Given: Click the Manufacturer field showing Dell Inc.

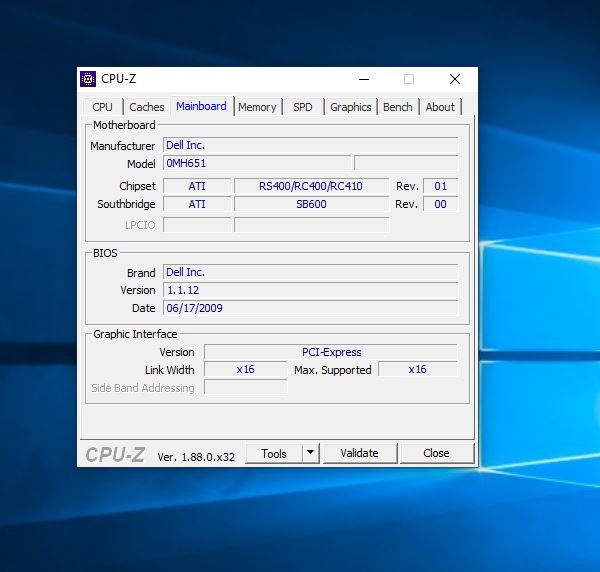Looking at the screenshot, I should pos(310,145).
